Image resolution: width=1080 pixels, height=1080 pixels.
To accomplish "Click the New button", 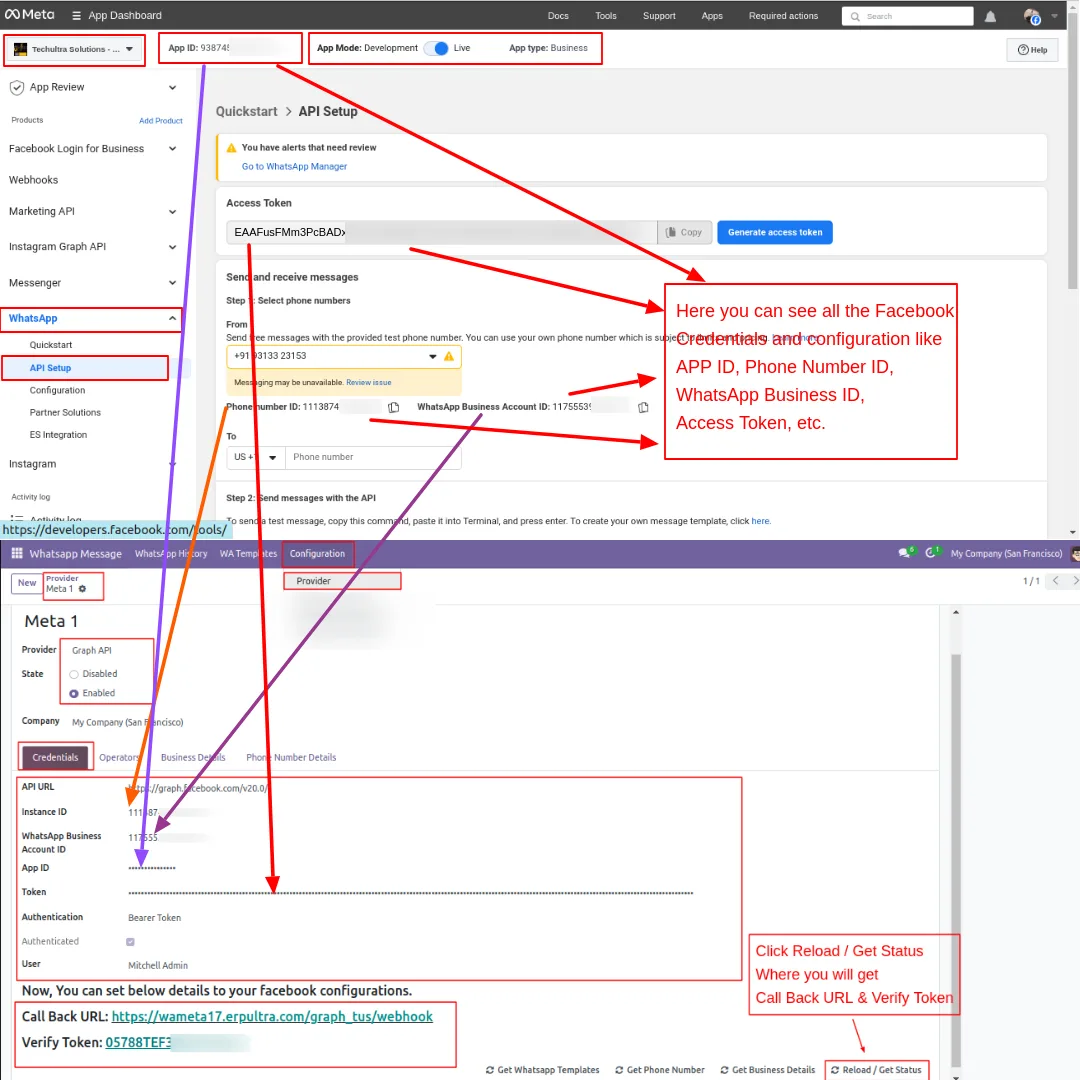I will coord(27,583).
